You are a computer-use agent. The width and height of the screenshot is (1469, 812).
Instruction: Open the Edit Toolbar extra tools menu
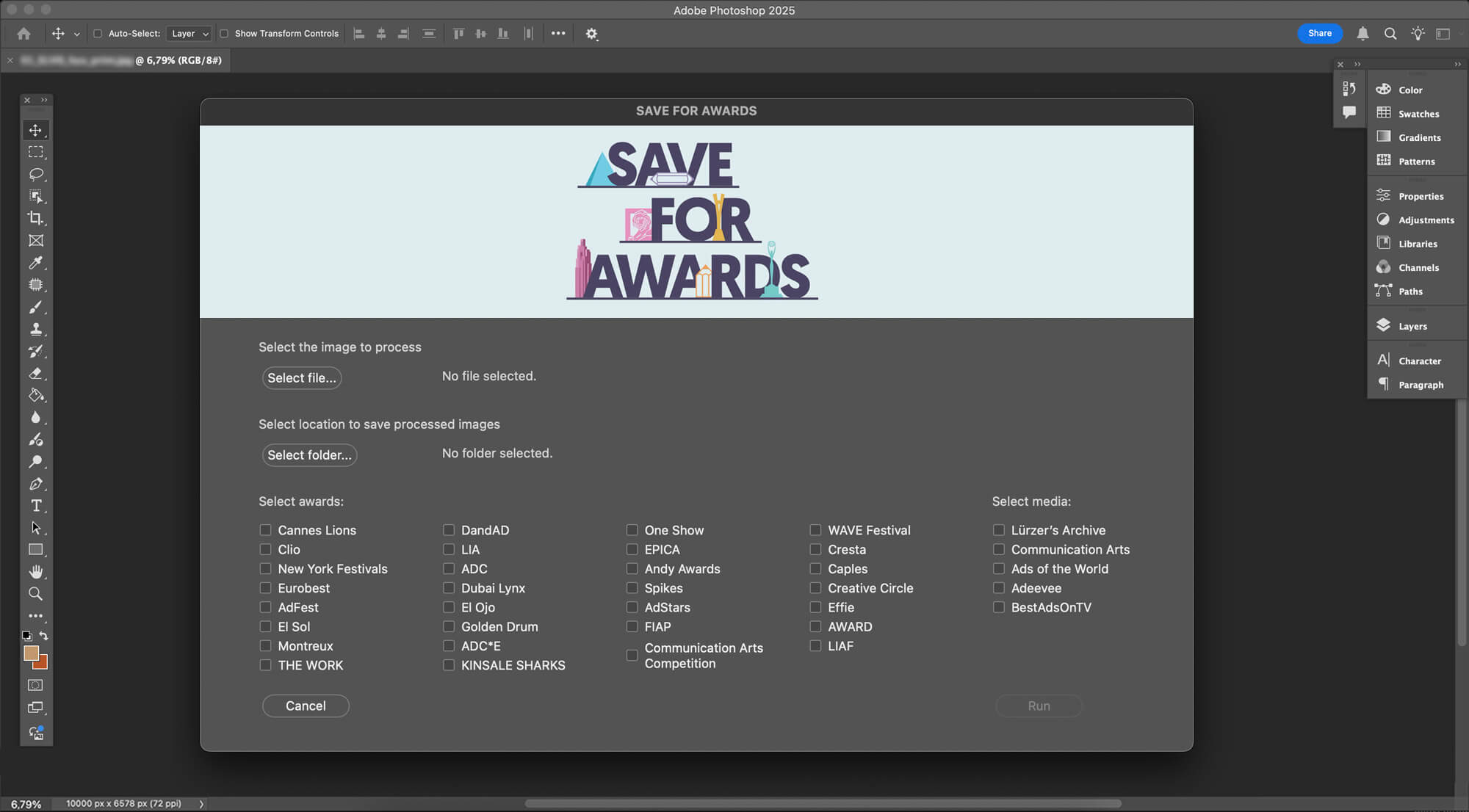(35, 616)
